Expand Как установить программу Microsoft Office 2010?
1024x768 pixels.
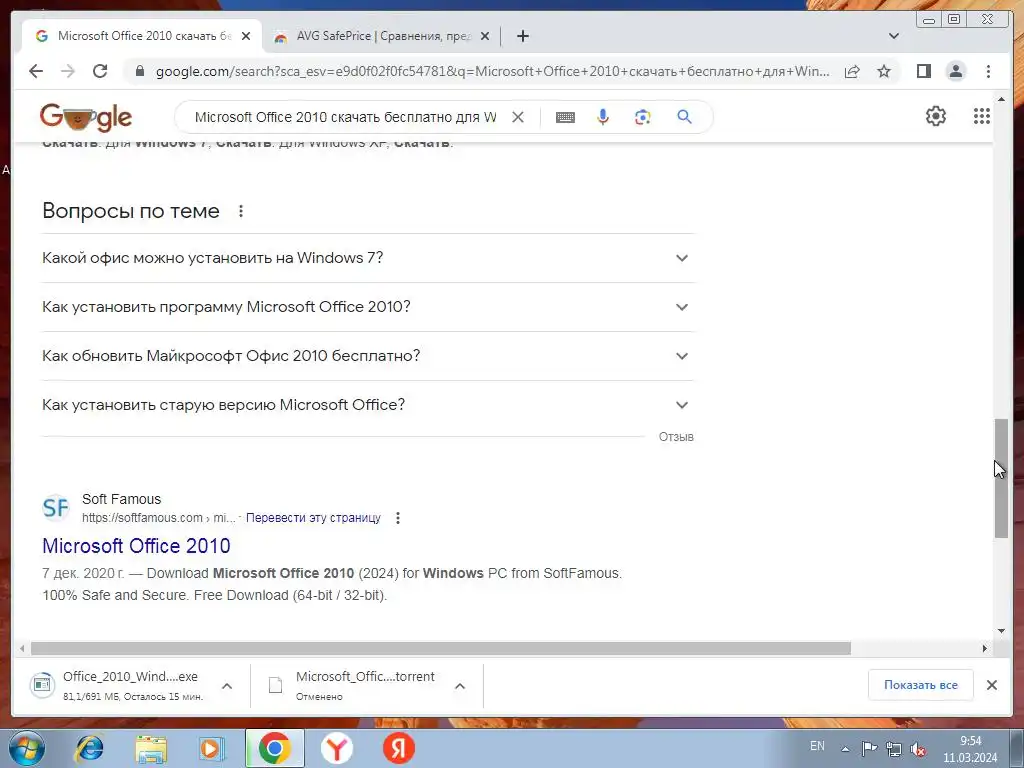coord(368,307)
